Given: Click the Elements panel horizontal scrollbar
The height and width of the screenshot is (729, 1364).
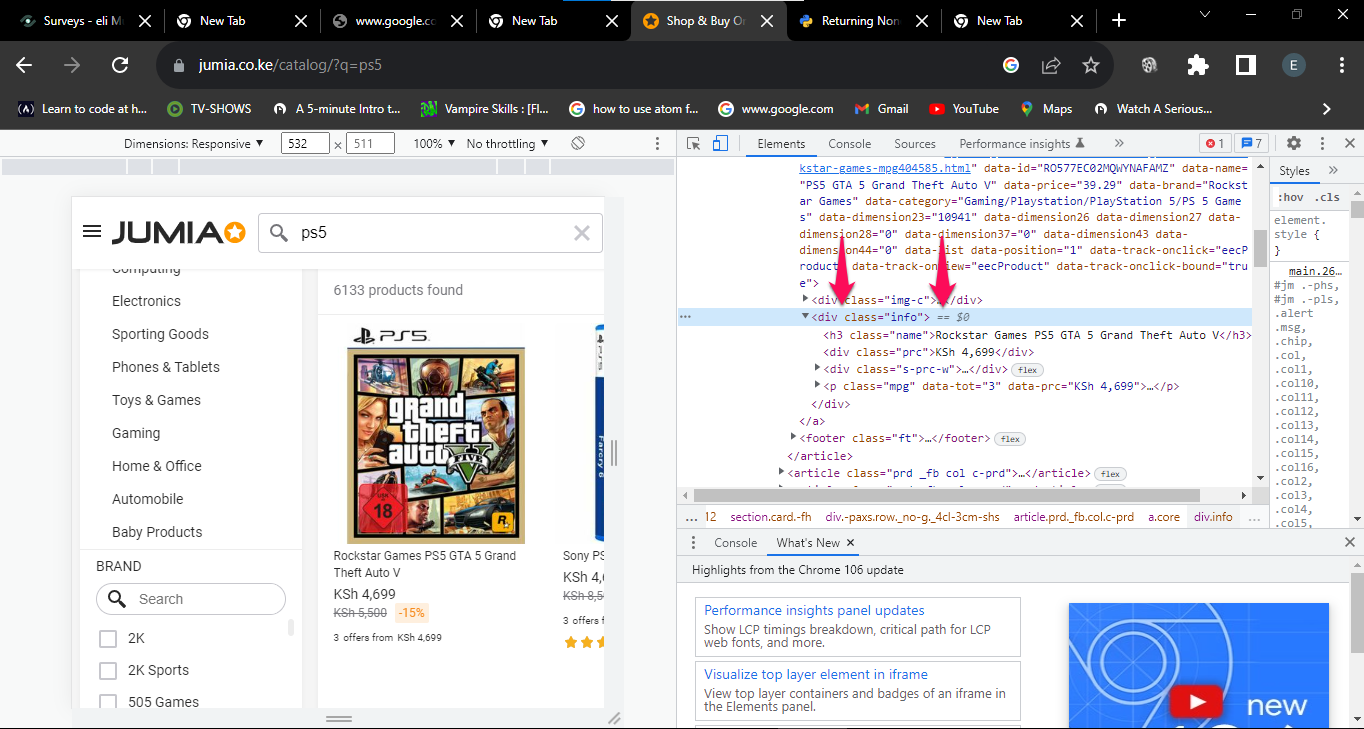Looking at the screenshot, I should (x=946, y=495).
